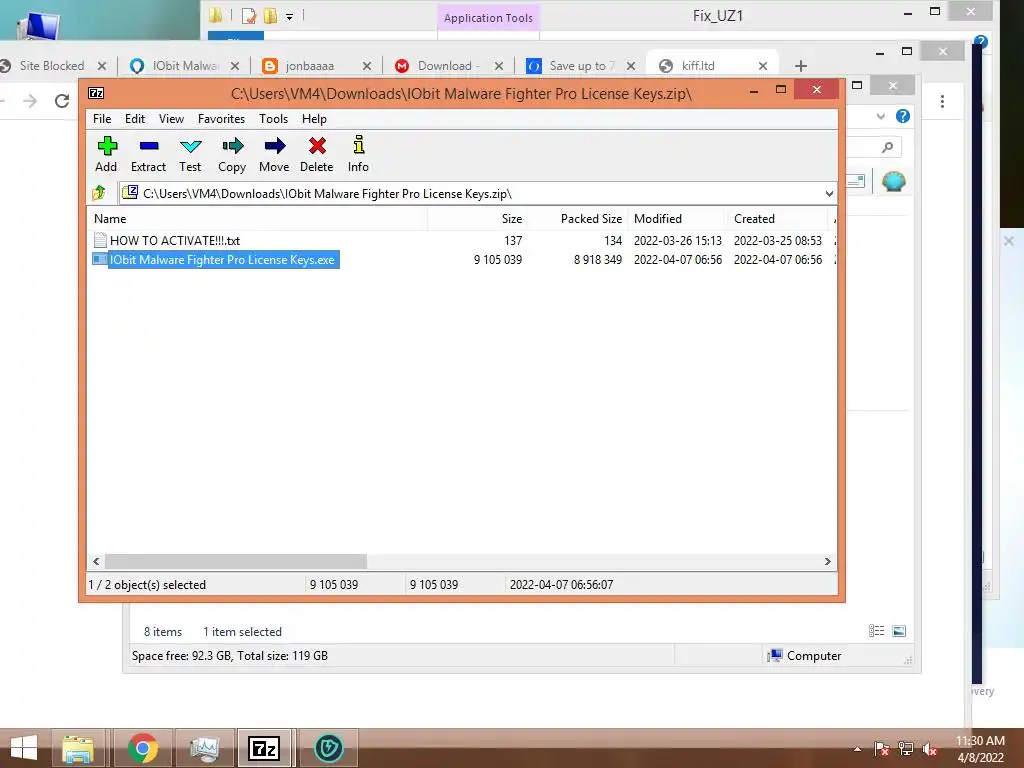Screen dimensions: 1024x768
Task: Switch Explorer to details view icon
Action: (876, 631)
